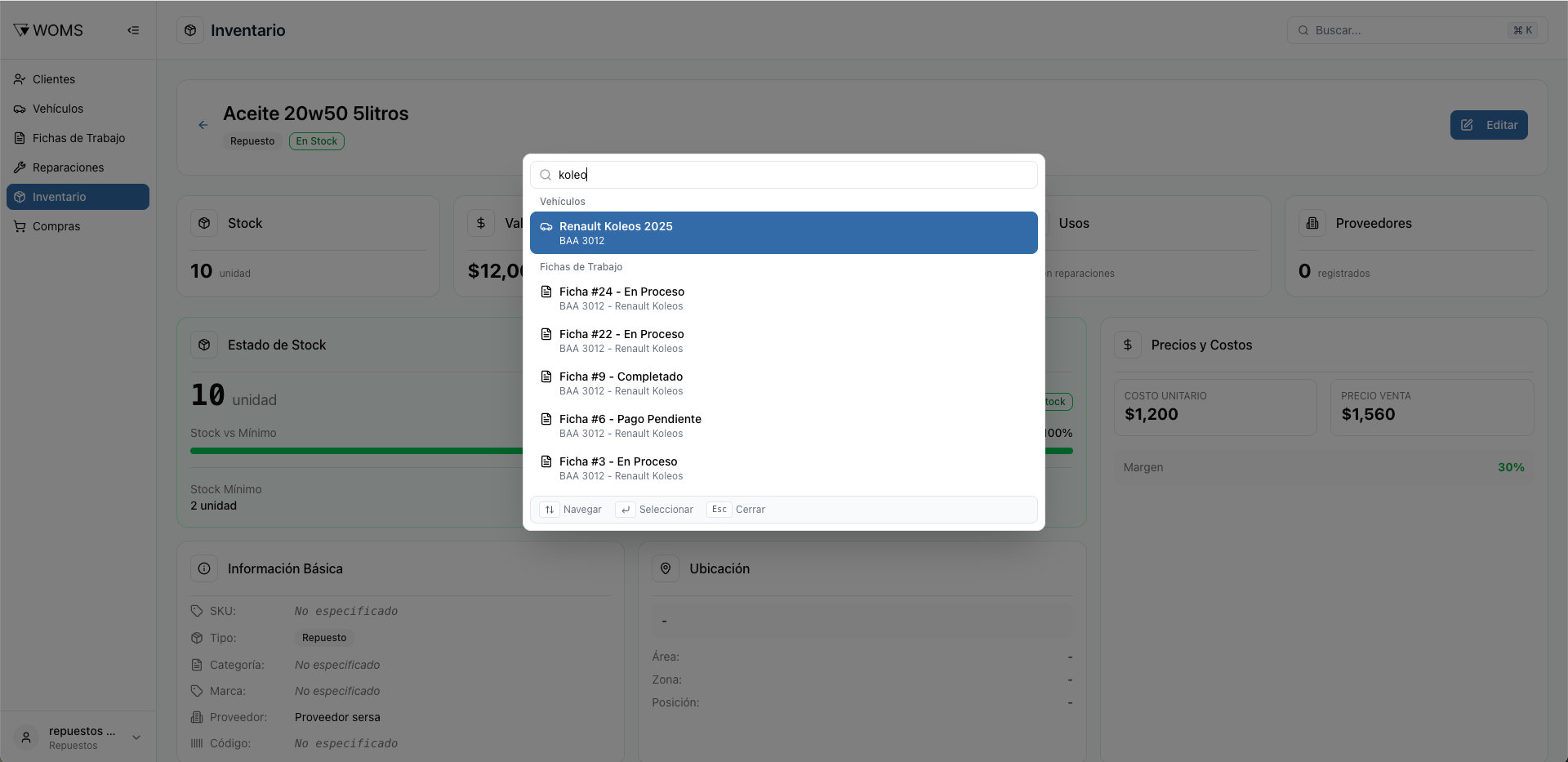The width and height of the screenshot is (1568, 762).
Task: Expand the repuestos user account menu
Action: click(136, 737)
